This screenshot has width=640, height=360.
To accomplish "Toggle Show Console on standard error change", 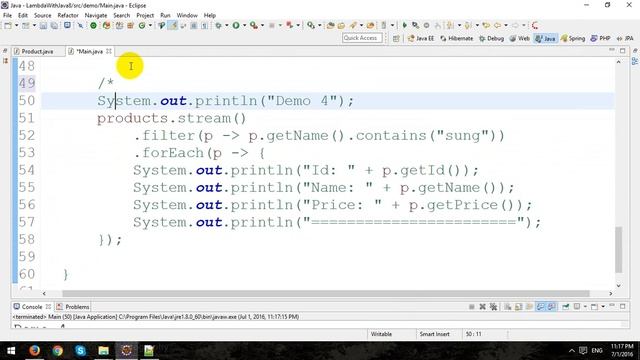I will click(551, 307).
